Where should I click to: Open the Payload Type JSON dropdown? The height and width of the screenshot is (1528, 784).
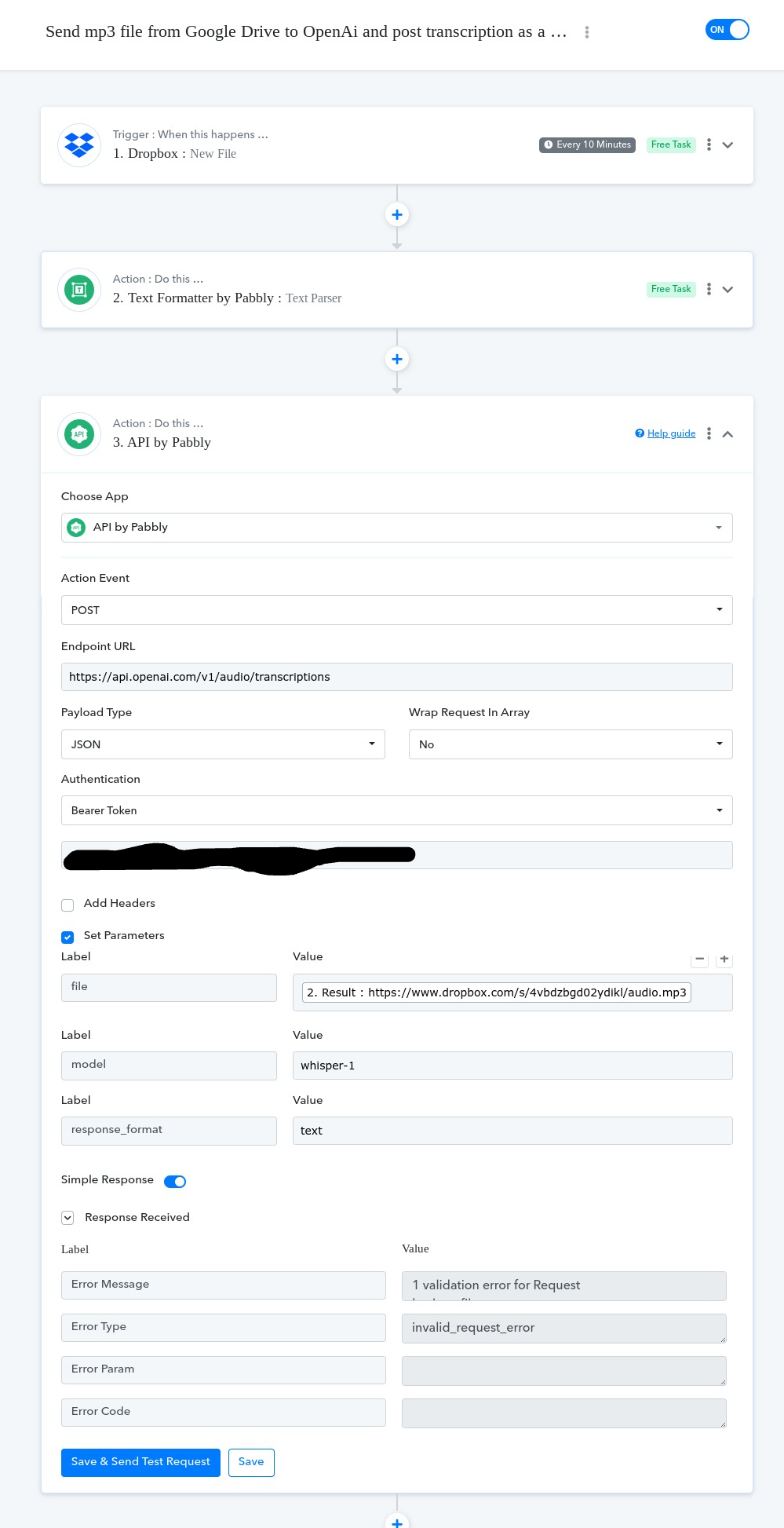223,744
